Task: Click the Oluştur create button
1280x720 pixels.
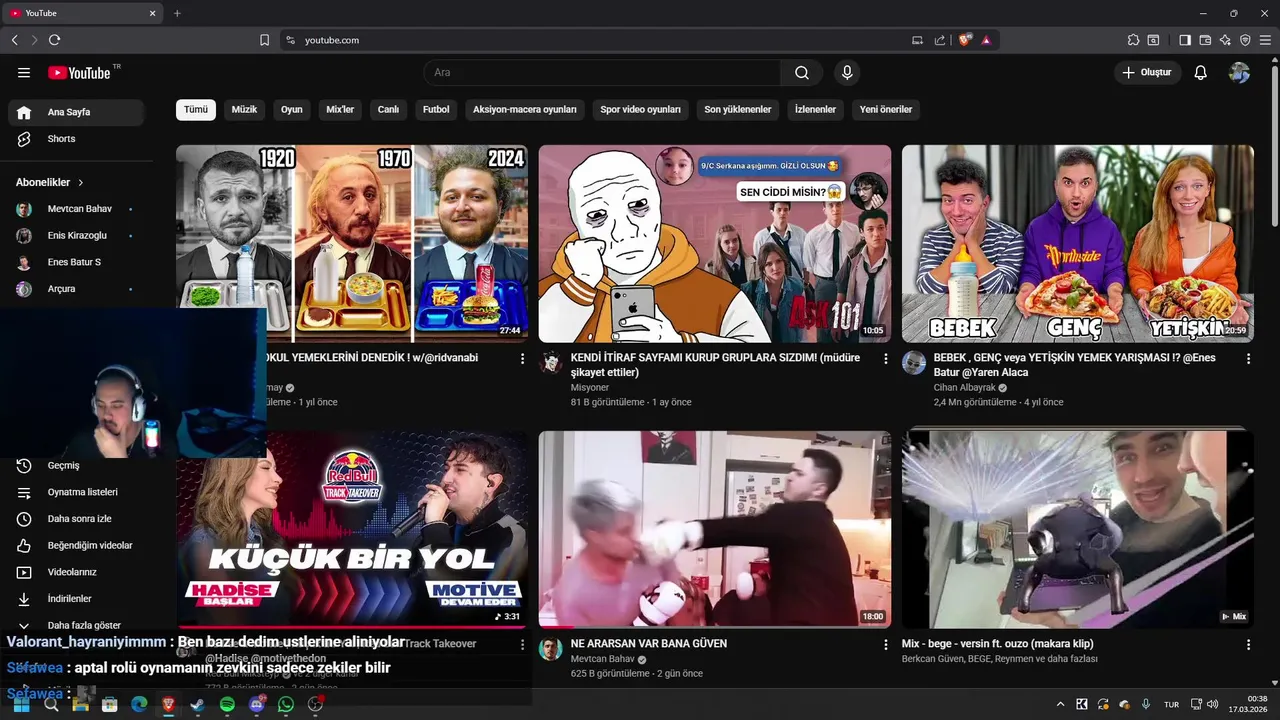Action: pyautogui.click(x=1147, y=73)
